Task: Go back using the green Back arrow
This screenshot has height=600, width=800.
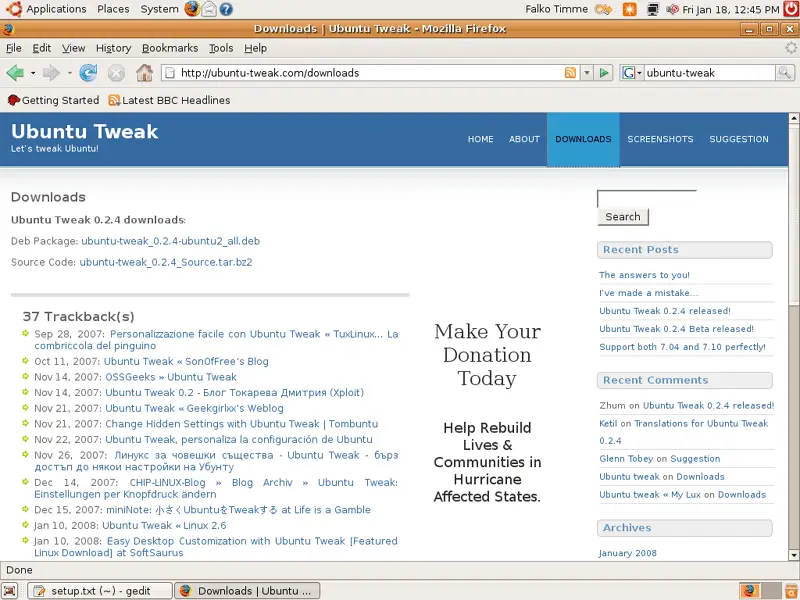Action: tap(15, 73)
